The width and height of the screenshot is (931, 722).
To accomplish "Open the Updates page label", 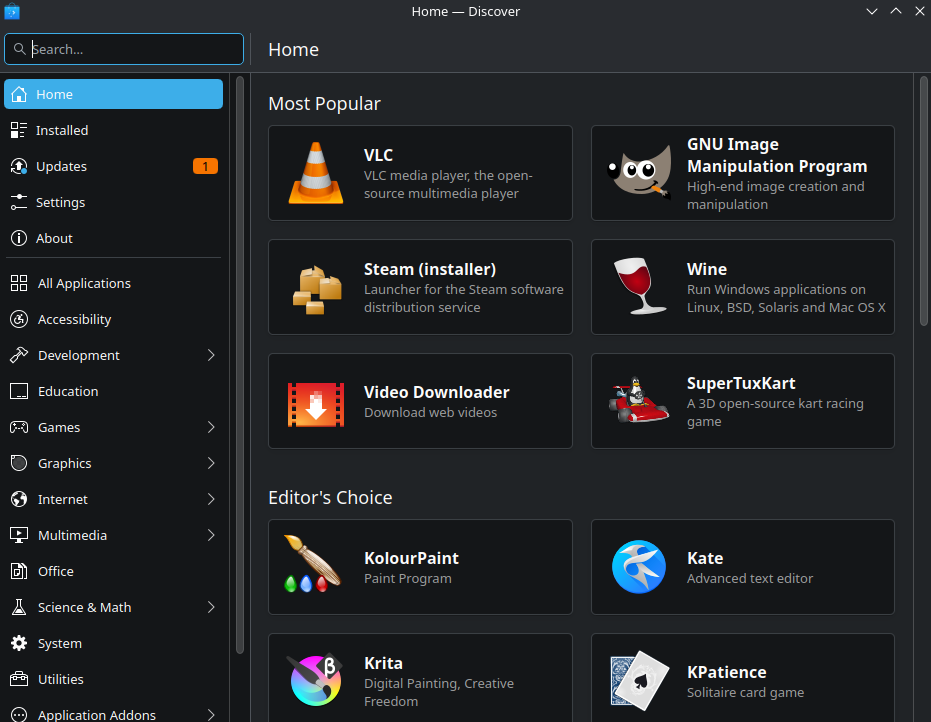I will (x=61, y=166).
